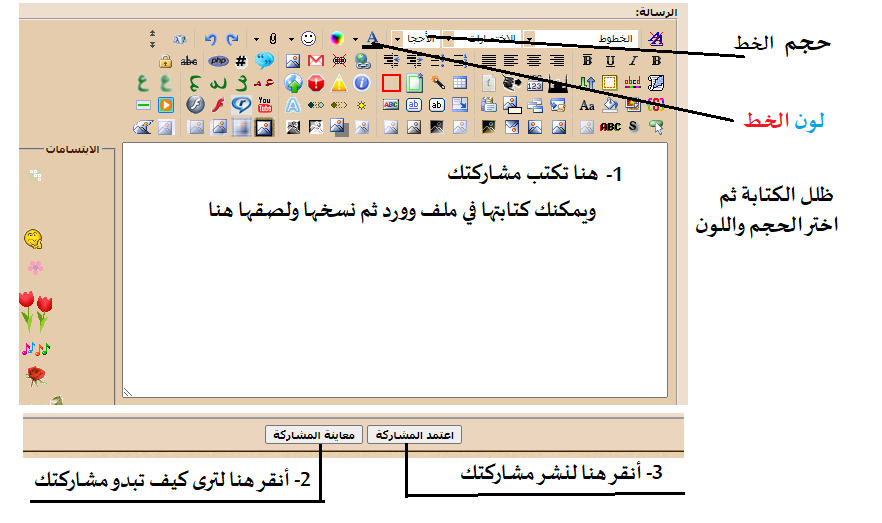Toggle underline formatting
The width and height of the screenshot is (882, 523).
pyautogui.click(x=610, y=61)
